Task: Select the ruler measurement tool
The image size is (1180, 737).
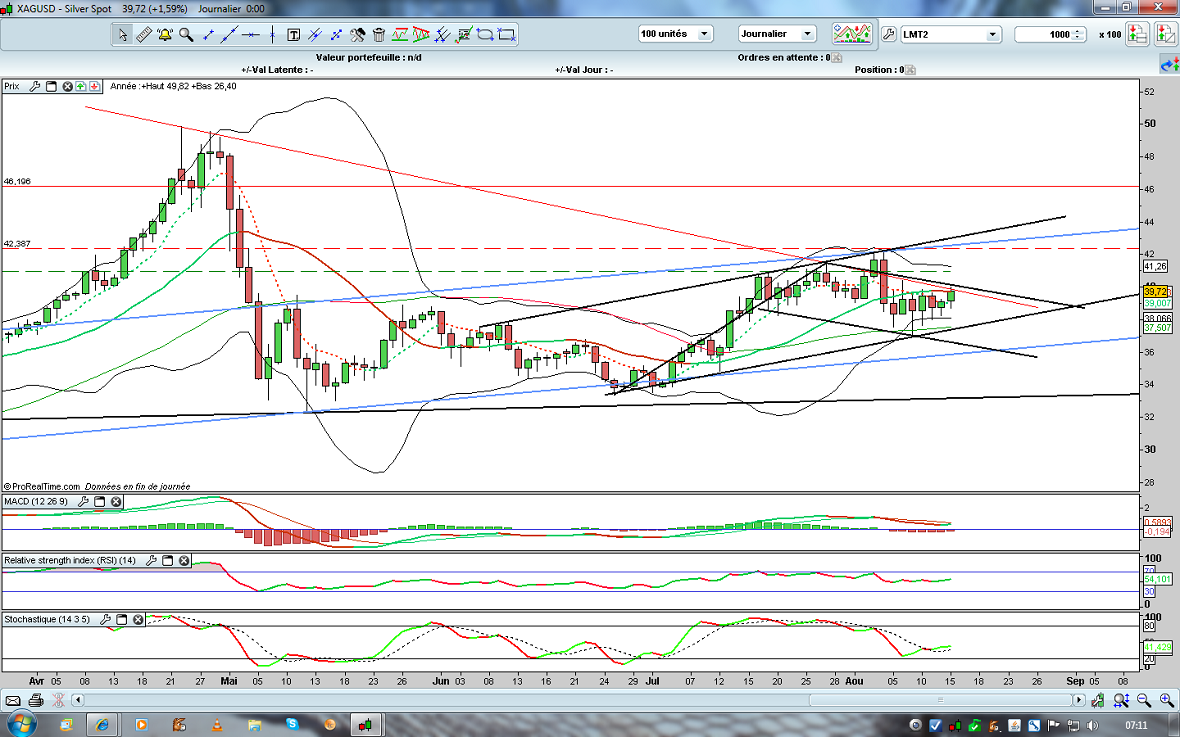Action: tap(143, 35)
